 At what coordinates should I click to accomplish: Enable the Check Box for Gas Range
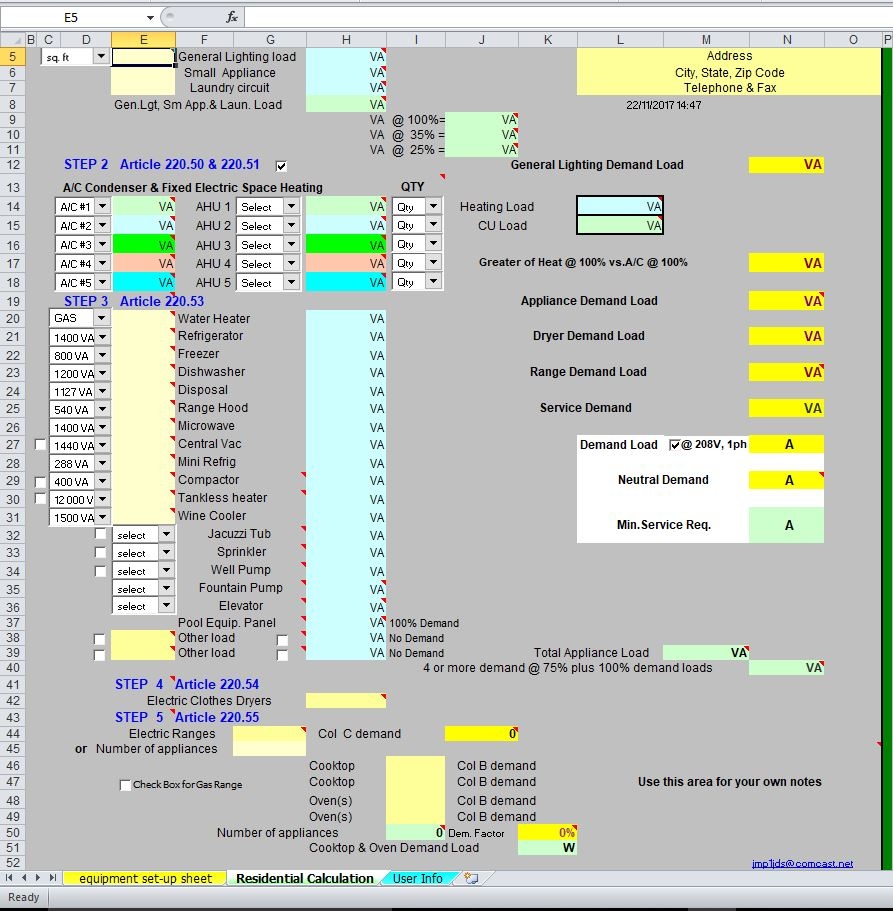125,785
